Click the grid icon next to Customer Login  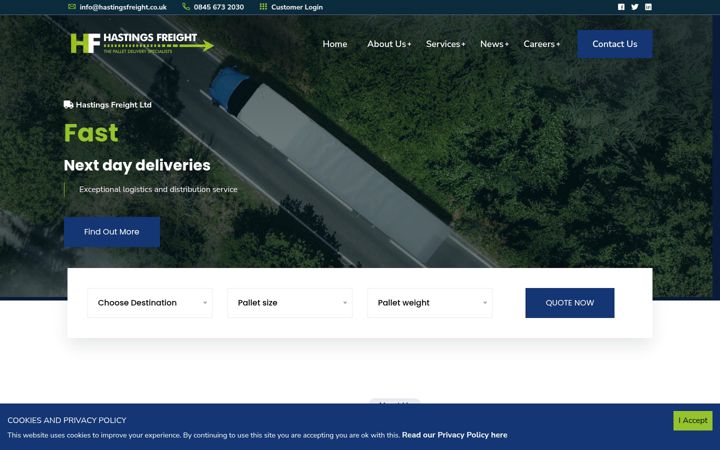pos(263,6)
